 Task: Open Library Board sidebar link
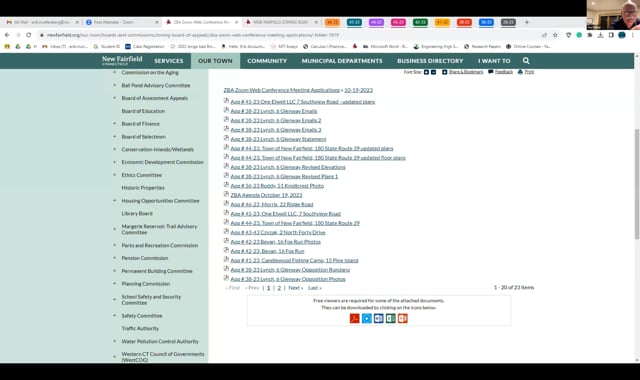[137, 213]
